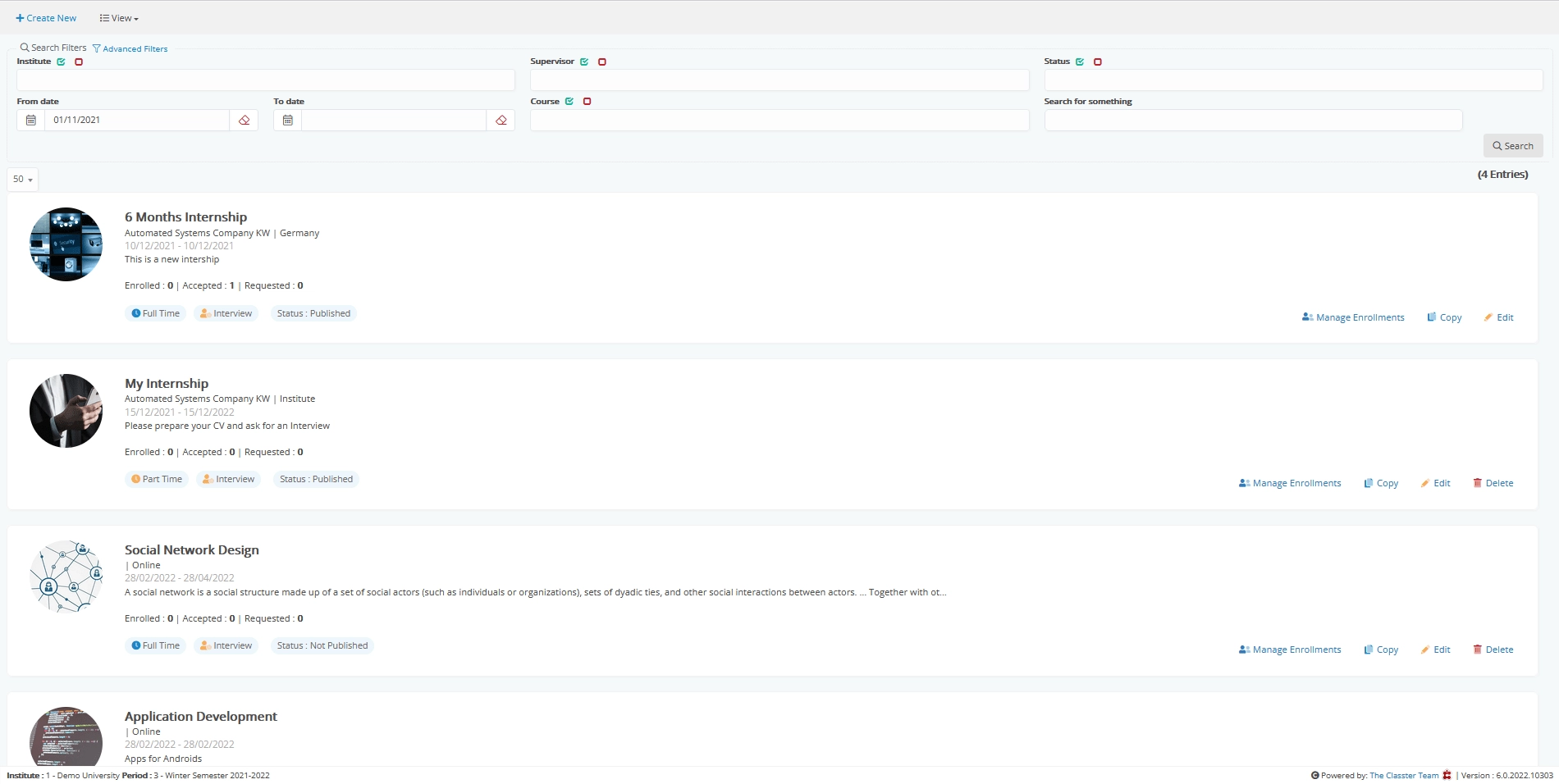
Task: Edit the Social Network Design entry
Action: (x=1435, y=650)
